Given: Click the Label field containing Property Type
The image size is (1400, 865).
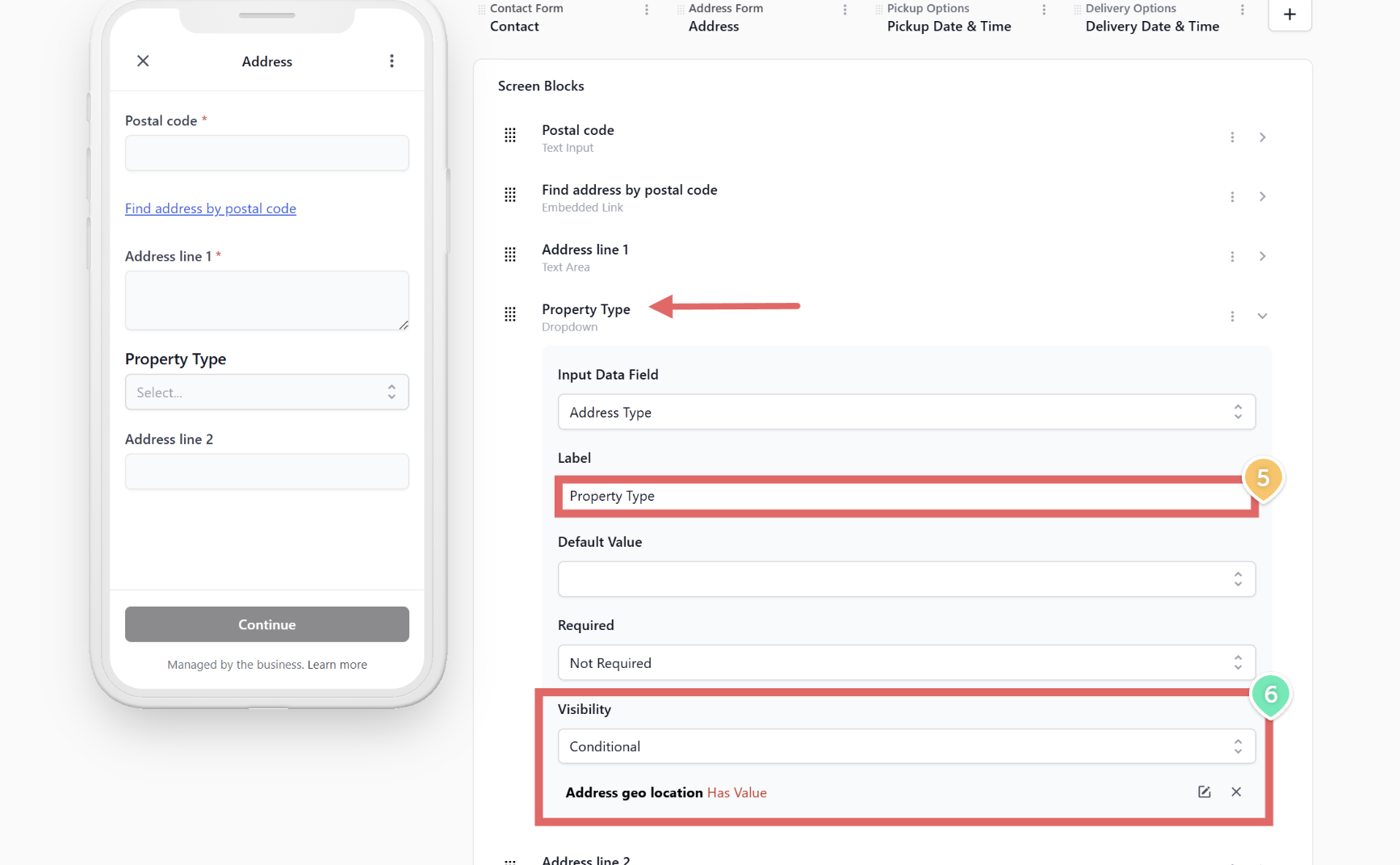Looking at the screenshot, I should point(907,496).
